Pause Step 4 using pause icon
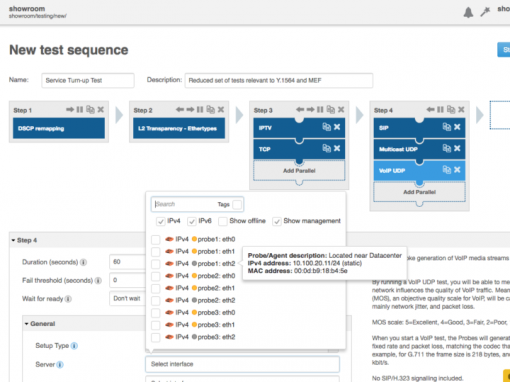 click(440, 110)
